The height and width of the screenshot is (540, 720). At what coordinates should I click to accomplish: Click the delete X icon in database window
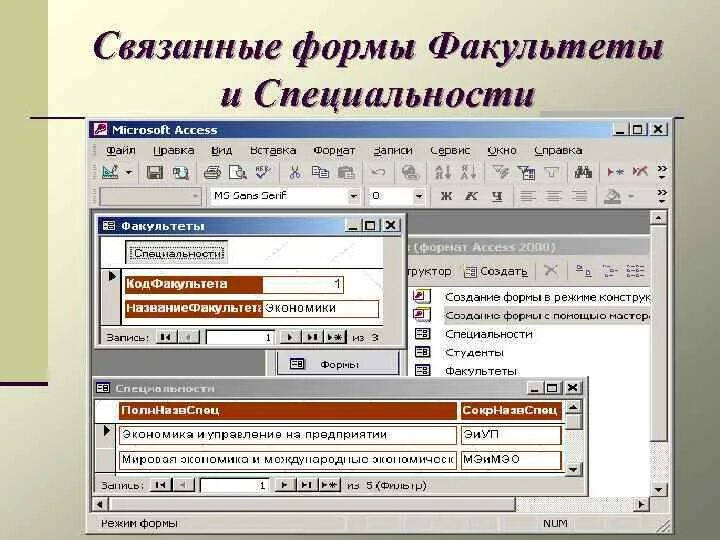pos(550,270)
